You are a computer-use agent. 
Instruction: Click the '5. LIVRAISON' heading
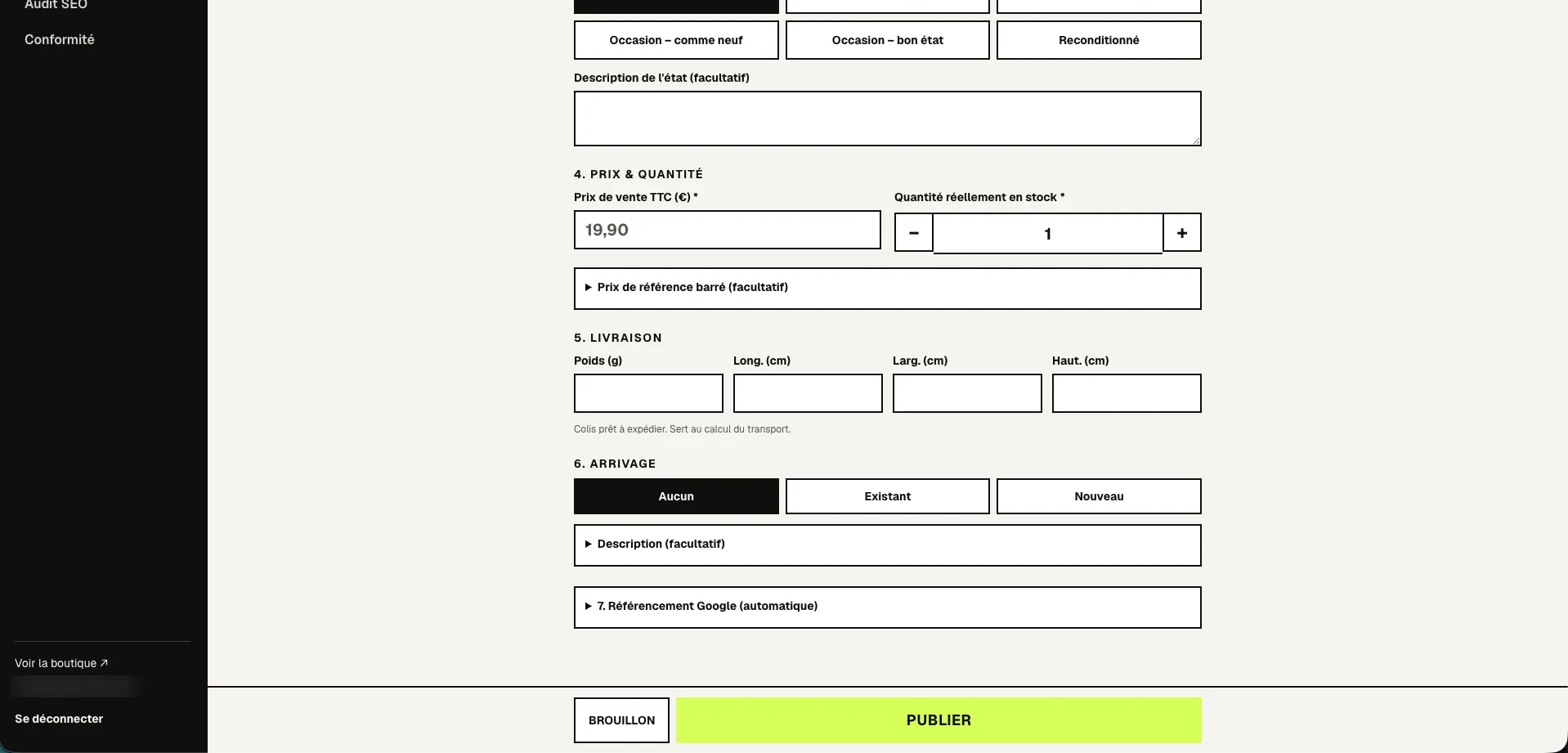click(618, 338)
